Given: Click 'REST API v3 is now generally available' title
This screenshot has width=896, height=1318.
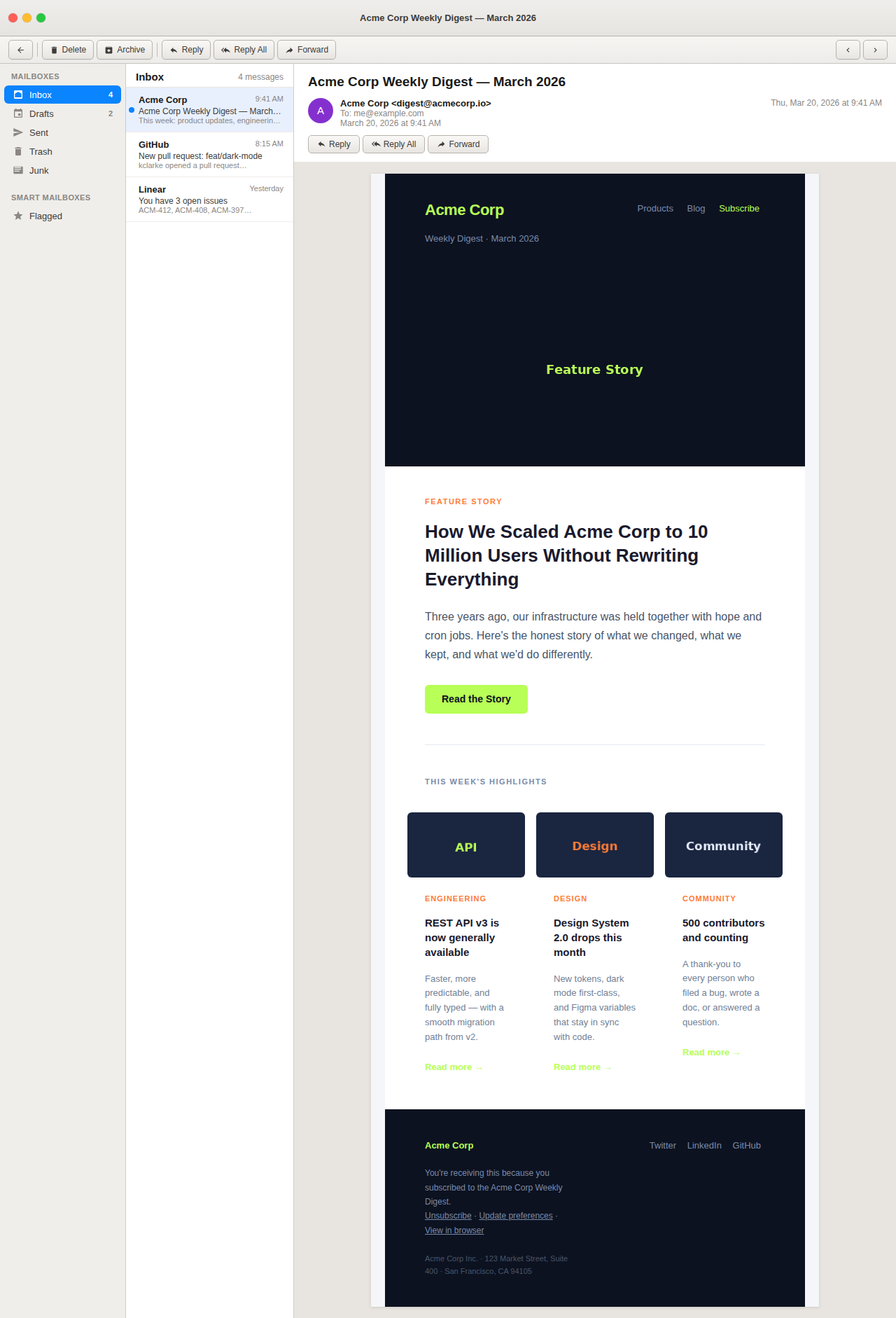Looking at the screenshot, I should coord(462,938).
